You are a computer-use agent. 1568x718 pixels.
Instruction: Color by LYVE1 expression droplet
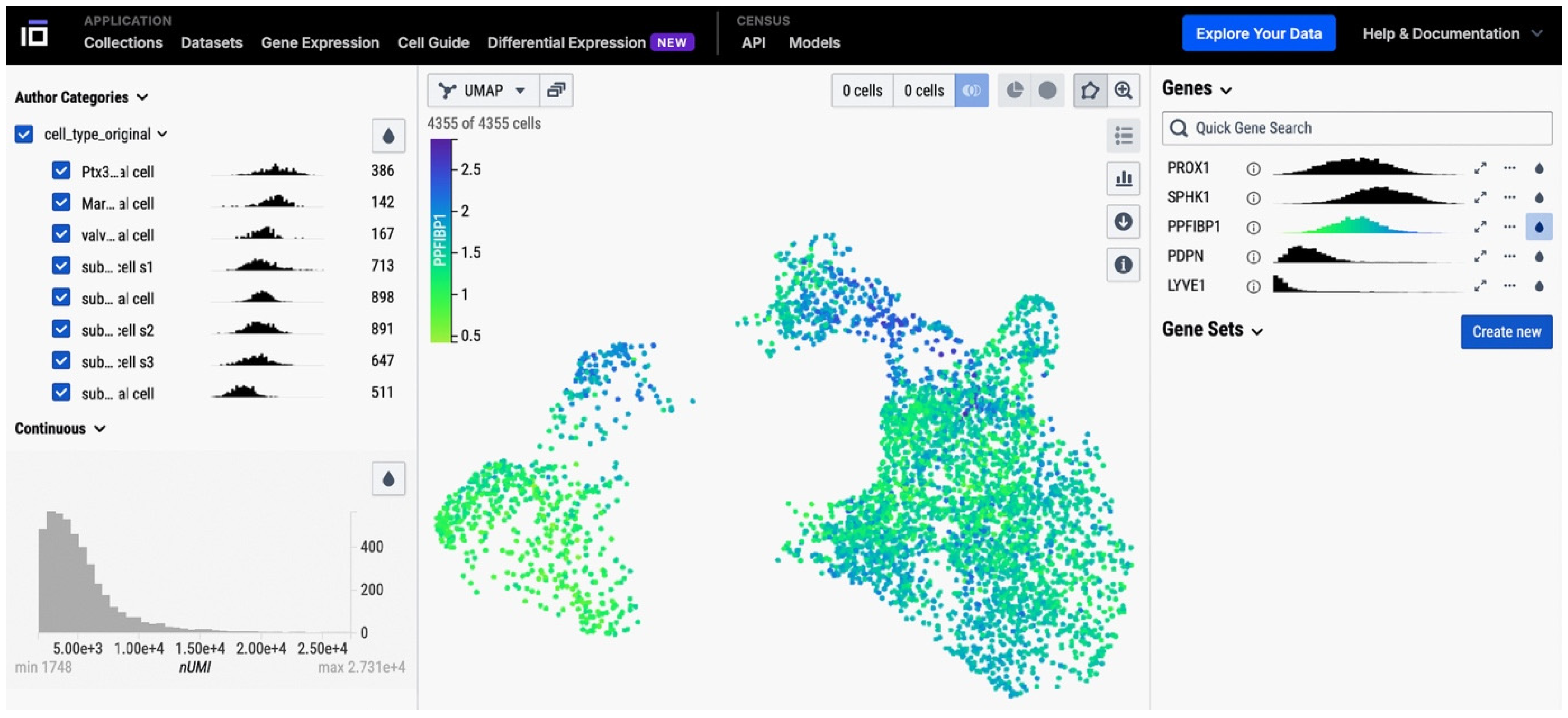[x=1539, y=285]
